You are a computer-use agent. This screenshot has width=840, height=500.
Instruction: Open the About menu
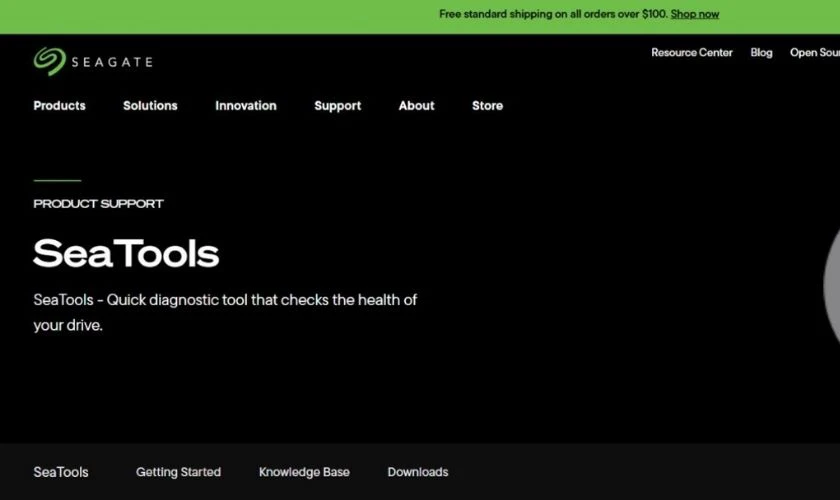point(416,106)
